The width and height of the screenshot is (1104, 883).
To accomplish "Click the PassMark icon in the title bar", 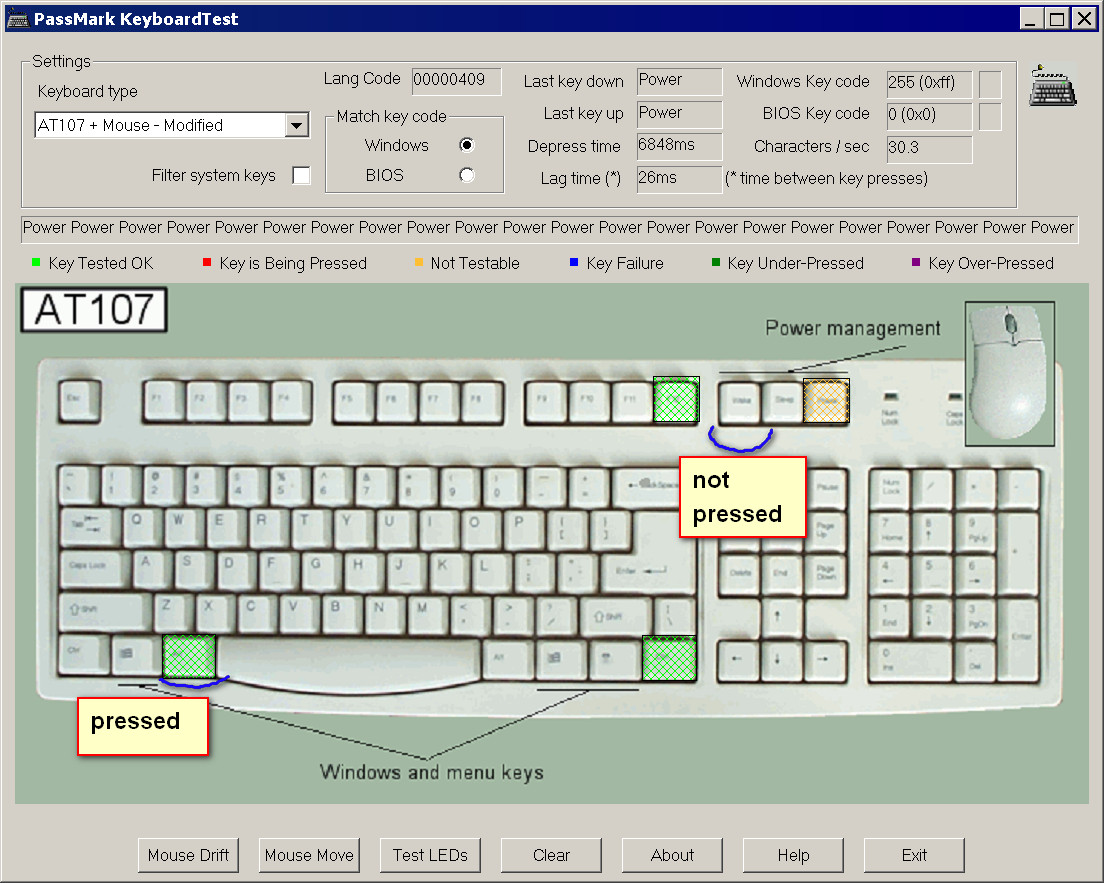I will click(x=17, y=18).
